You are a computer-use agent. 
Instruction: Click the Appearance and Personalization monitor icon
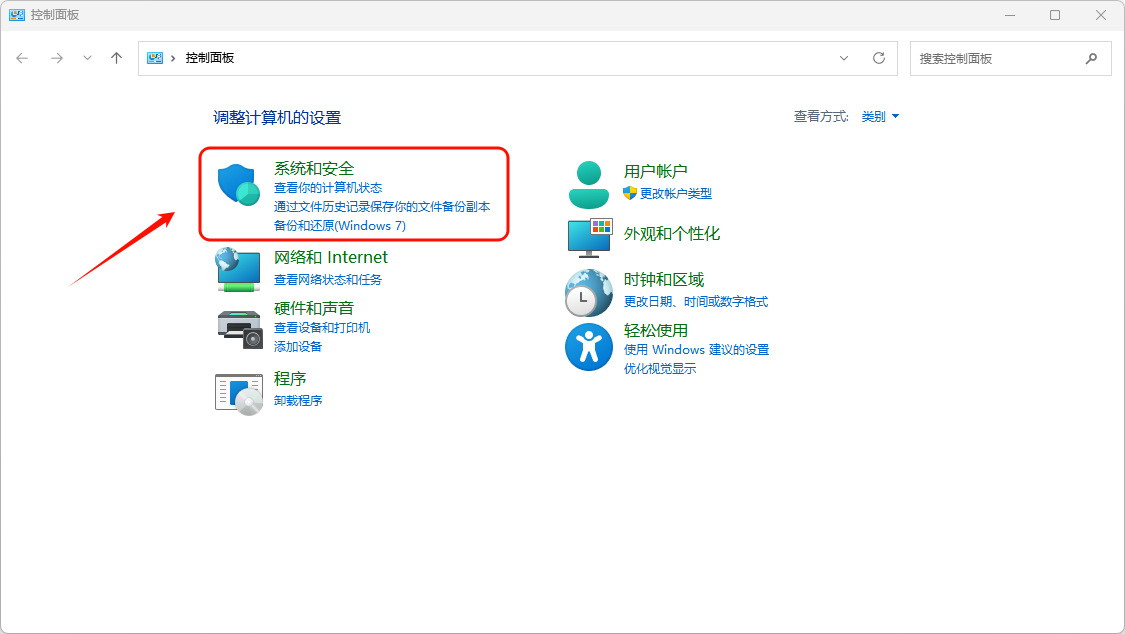coord(589,236)
